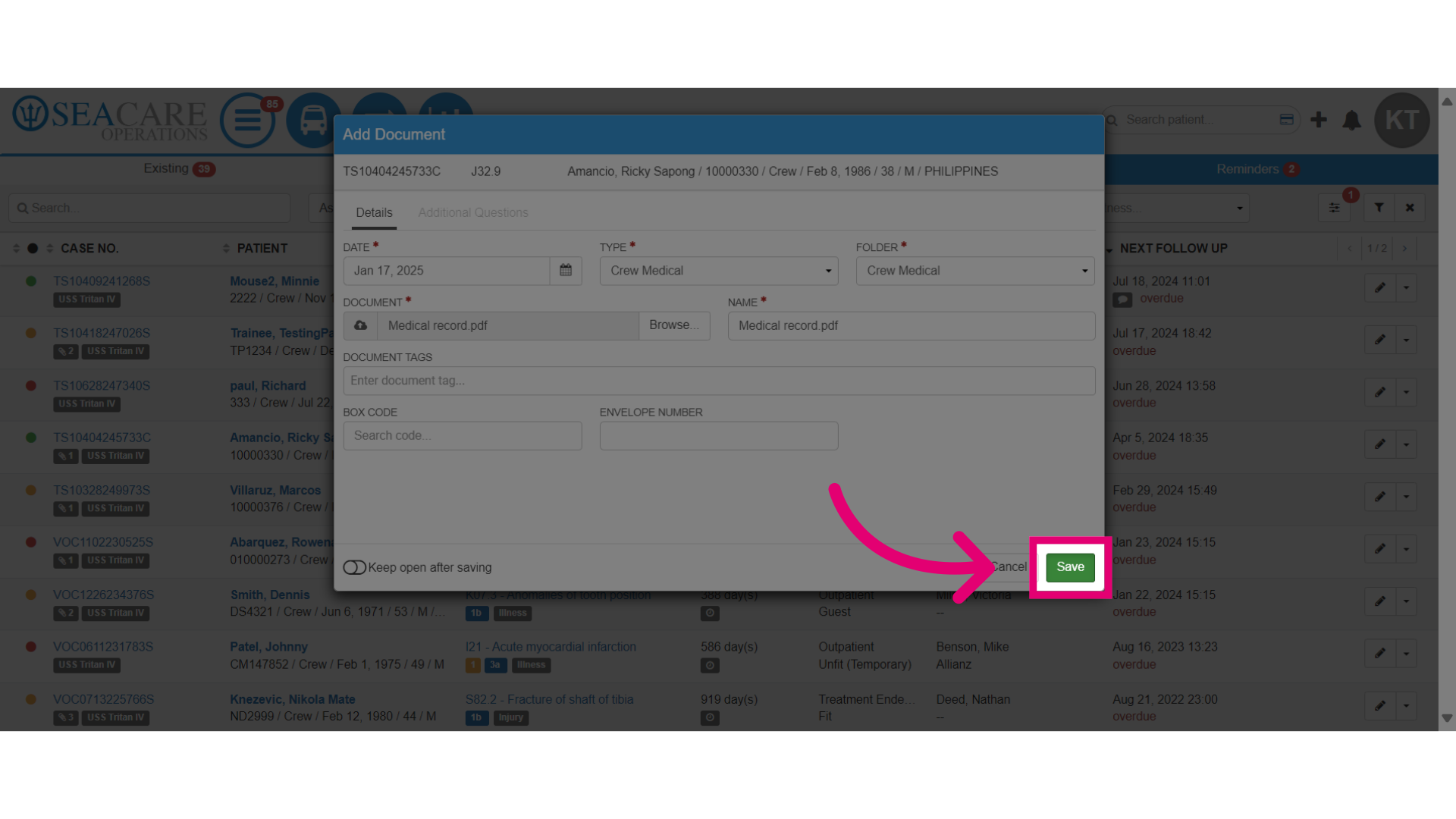Open the notifications bell icon
Image resolution: width=1456 pixels, height=819 pixels.
tap(1351, 120)
